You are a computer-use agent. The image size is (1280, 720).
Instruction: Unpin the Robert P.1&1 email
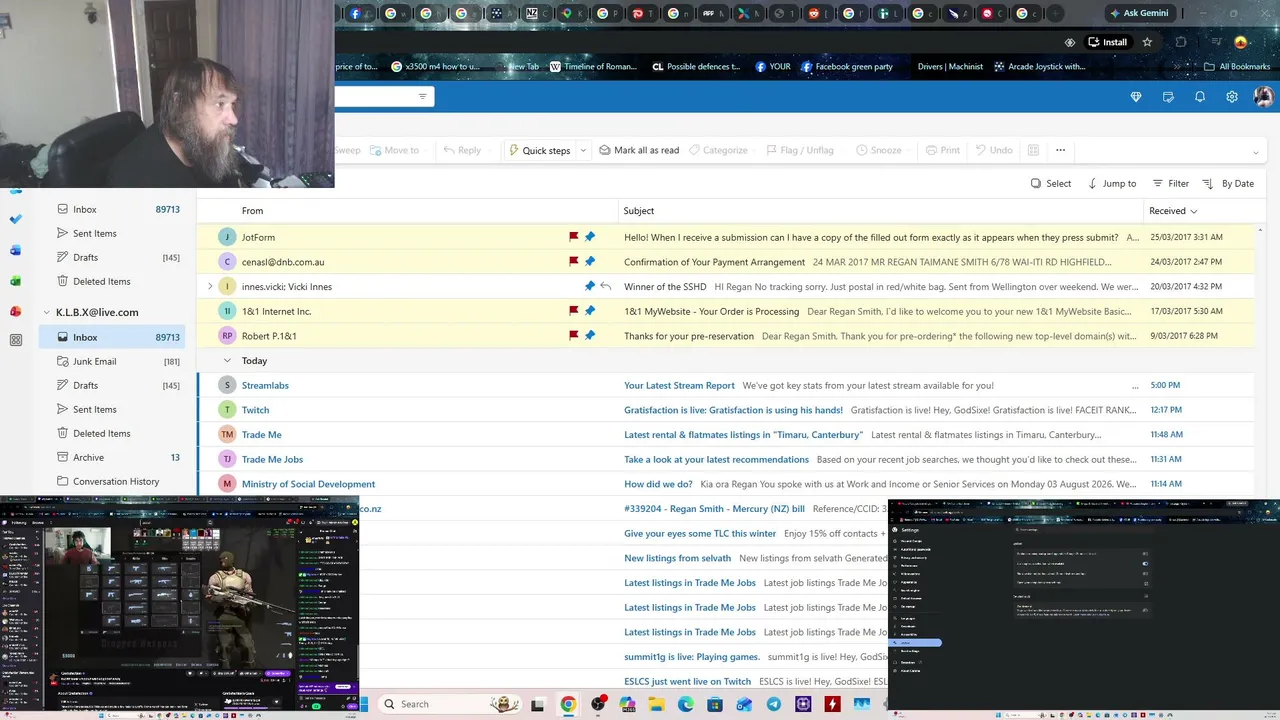(x=590, y=336)
